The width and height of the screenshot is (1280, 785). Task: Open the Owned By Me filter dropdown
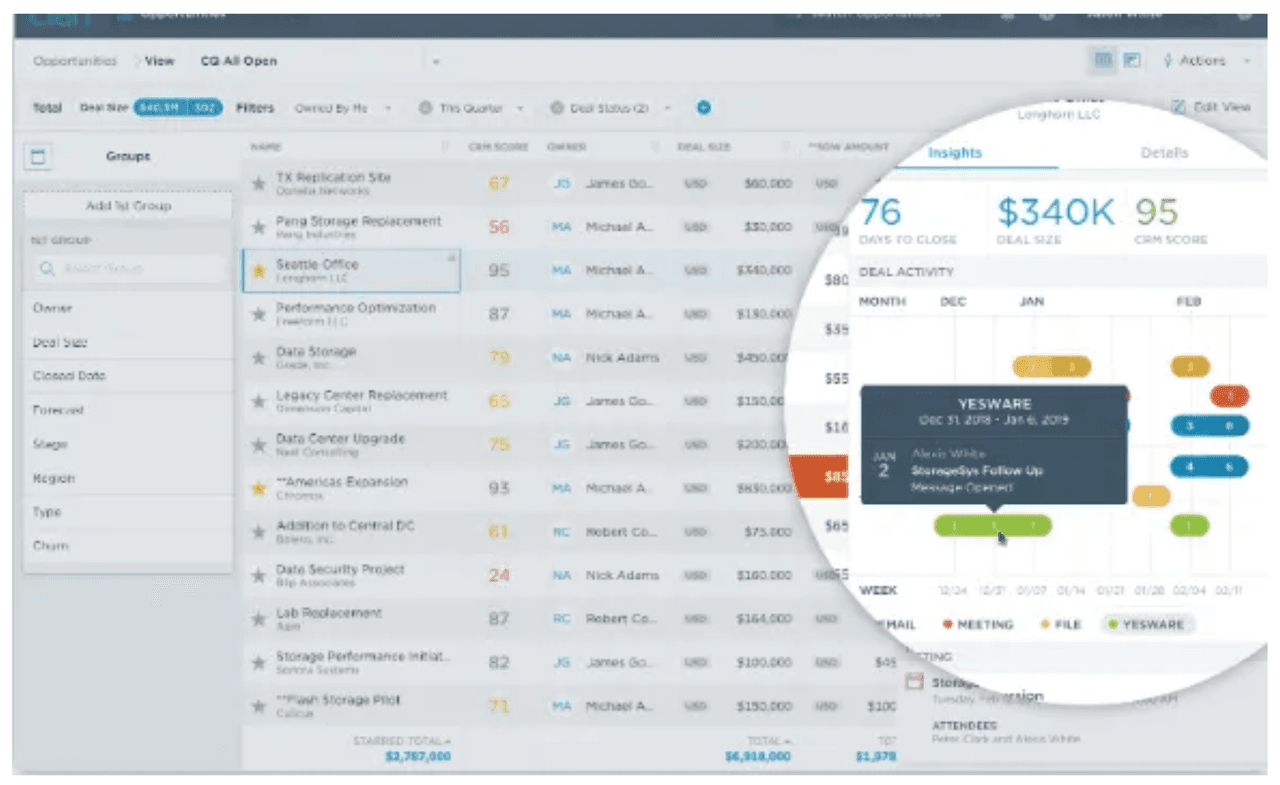click(x=342, y=108)
